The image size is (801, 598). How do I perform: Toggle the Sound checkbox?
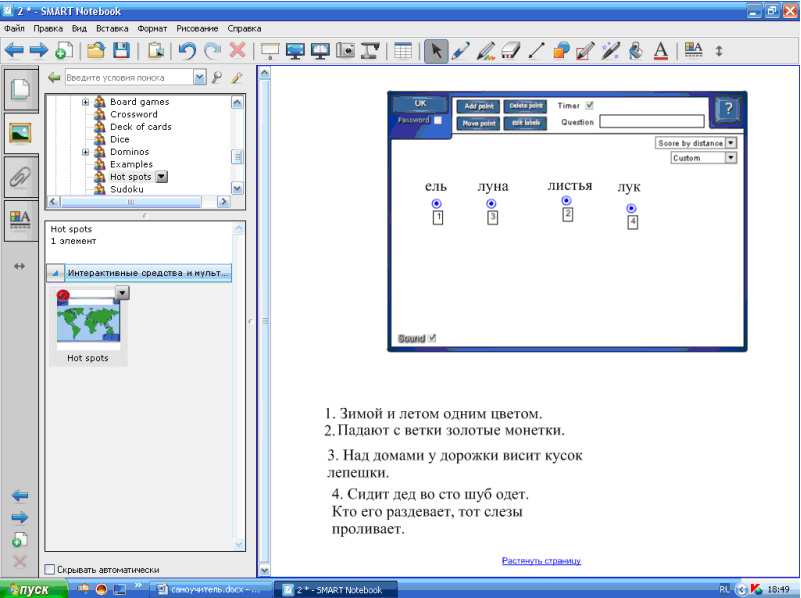tap(432, 338)
